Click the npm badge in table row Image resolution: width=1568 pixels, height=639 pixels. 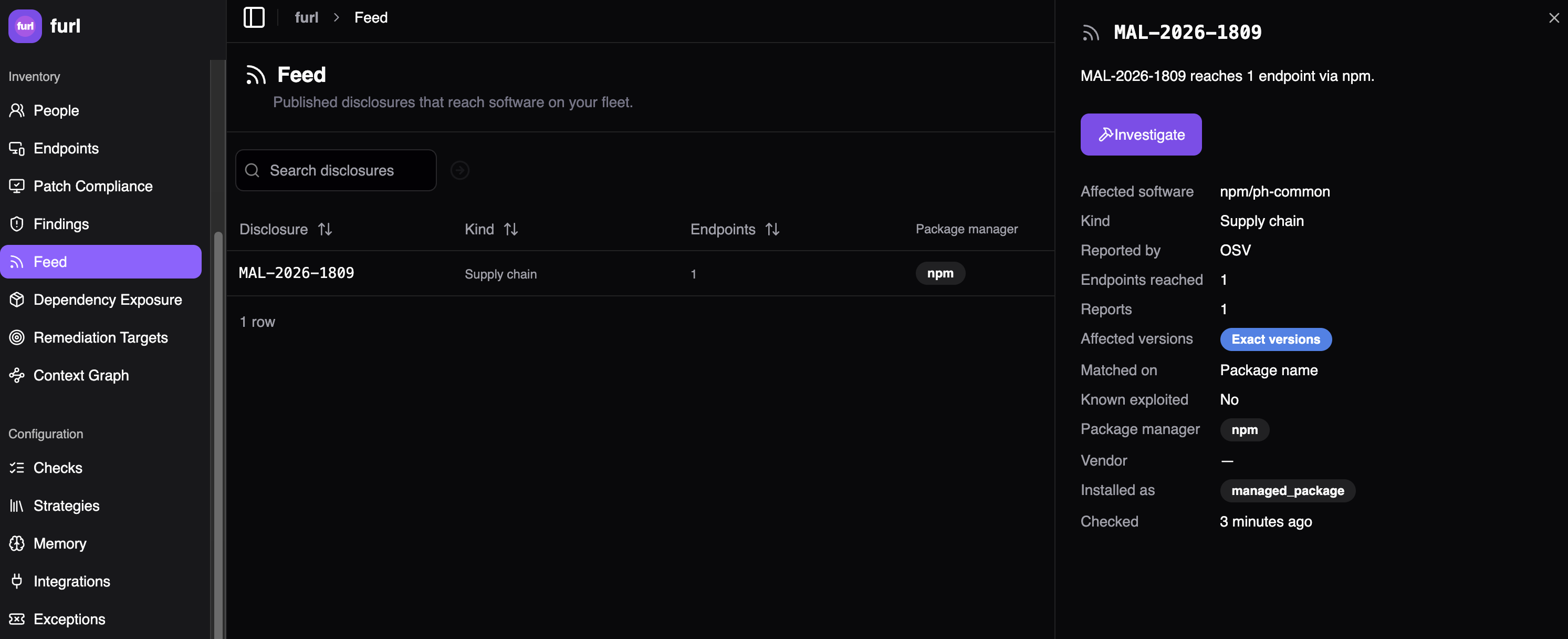pyautogui.click(x=940, y=273)
